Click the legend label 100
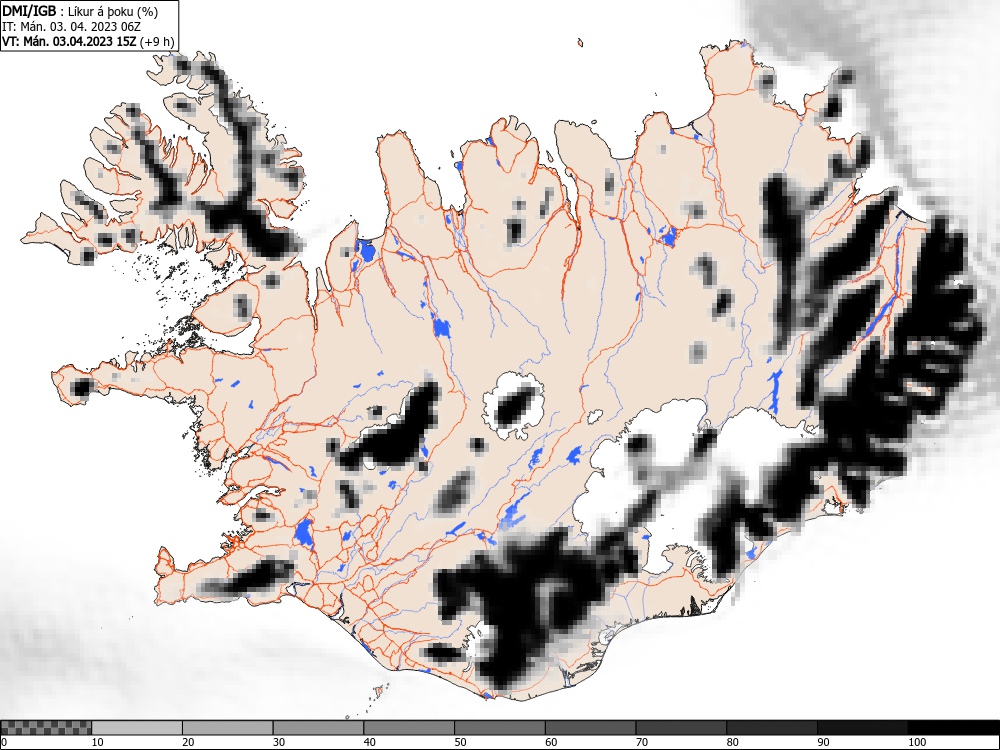Screen dimensions: 1000x750 (916, 742)
